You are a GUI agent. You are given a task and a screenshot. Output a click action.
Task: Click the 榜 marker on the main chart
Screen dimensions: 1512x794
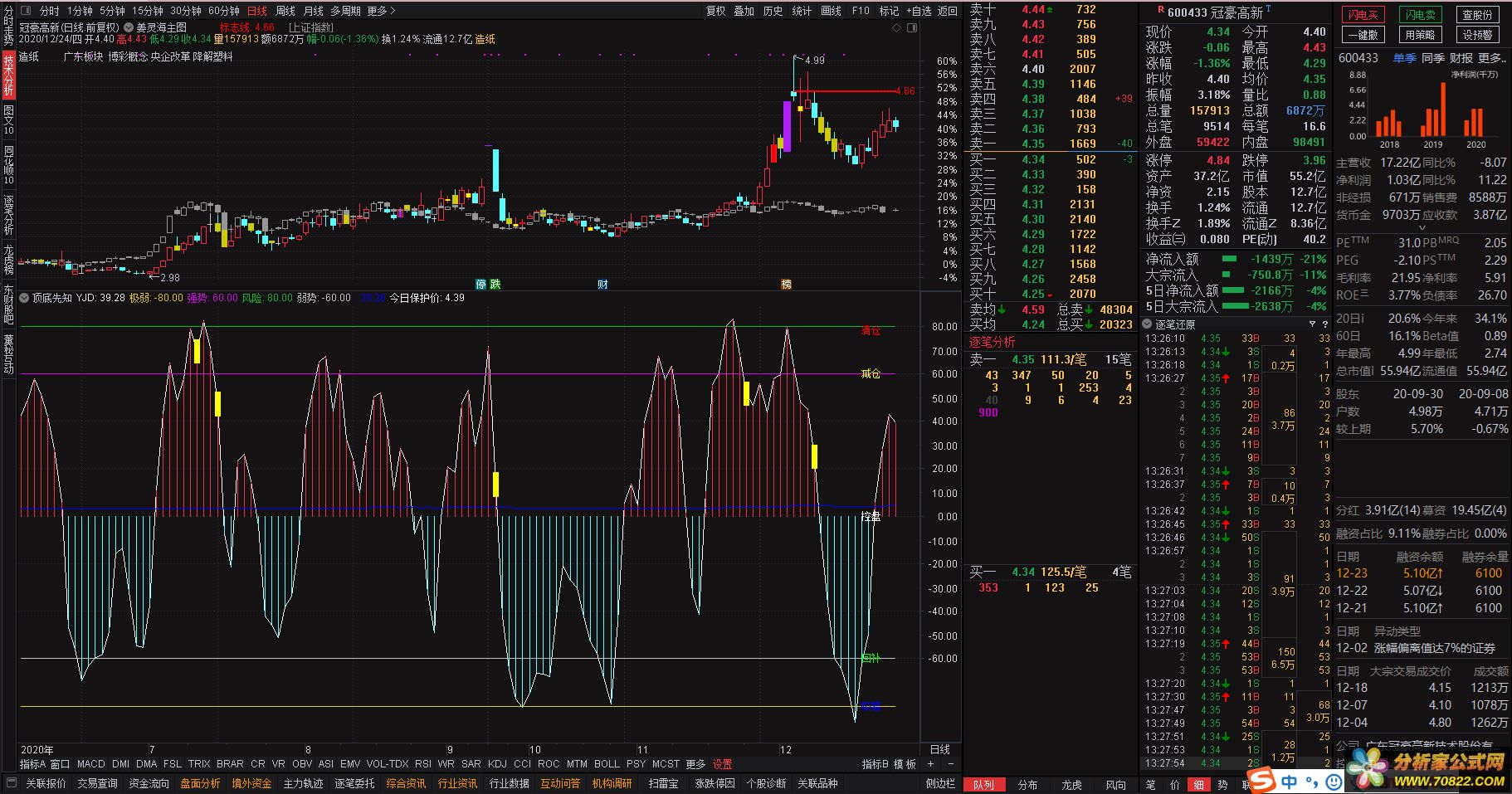click(786, 284)
